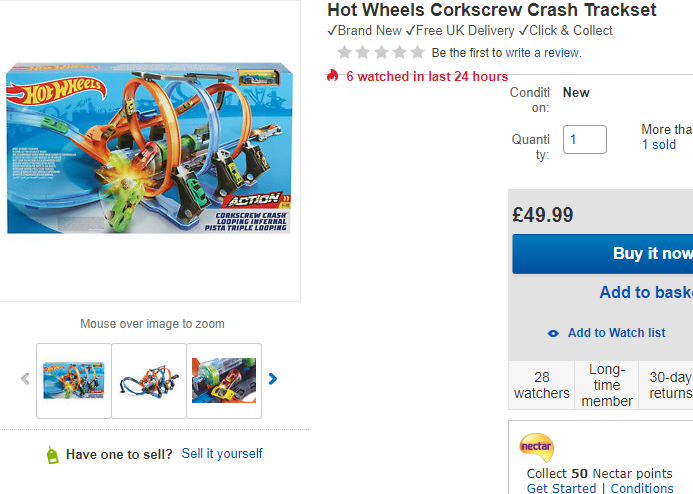
Task: Select the first box-front thumbnail
Action: click(x=74, y=380)
